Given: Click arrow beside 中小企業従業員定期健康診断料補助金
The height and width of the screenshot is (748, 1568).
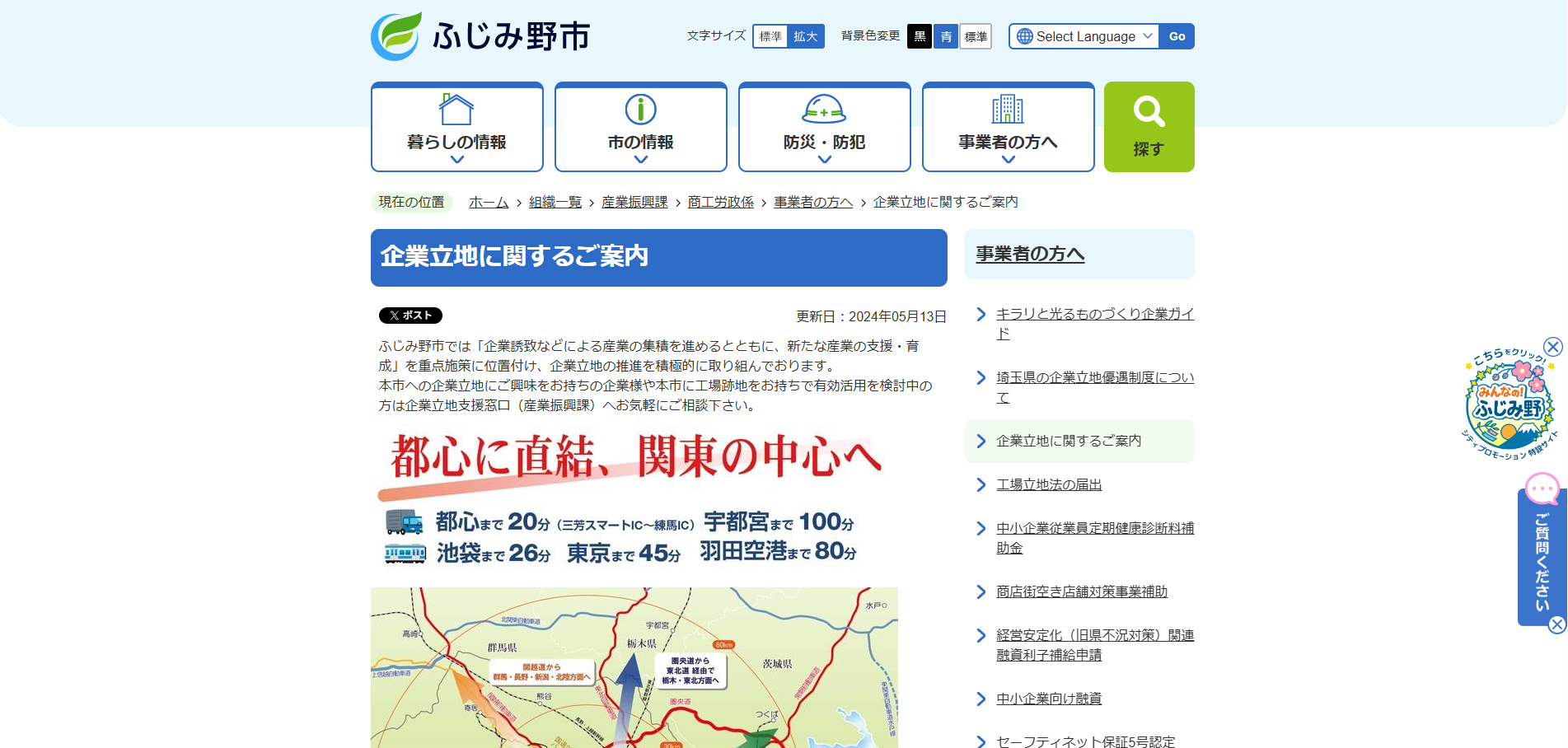Looking at the screenshot, I should tap(981, 528).
